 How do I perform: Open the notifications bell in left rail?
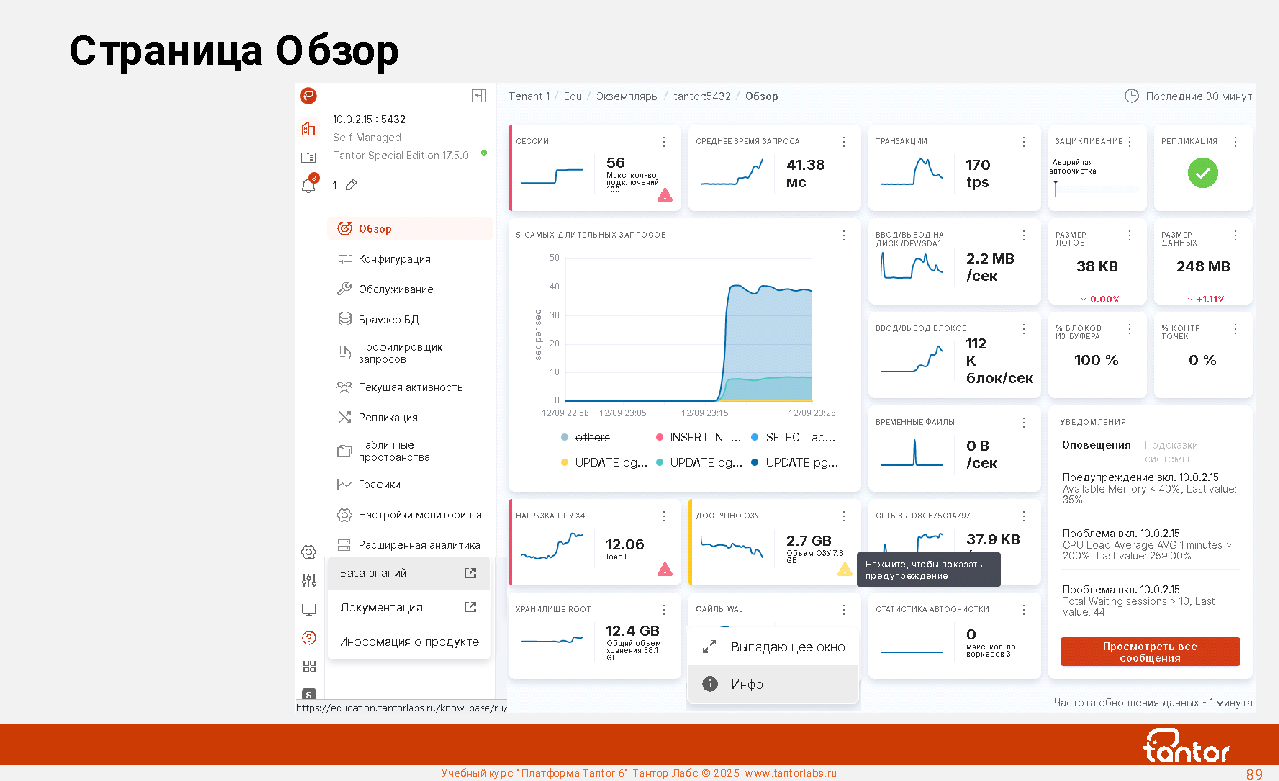pyautogui.click(x=309, y=185)
